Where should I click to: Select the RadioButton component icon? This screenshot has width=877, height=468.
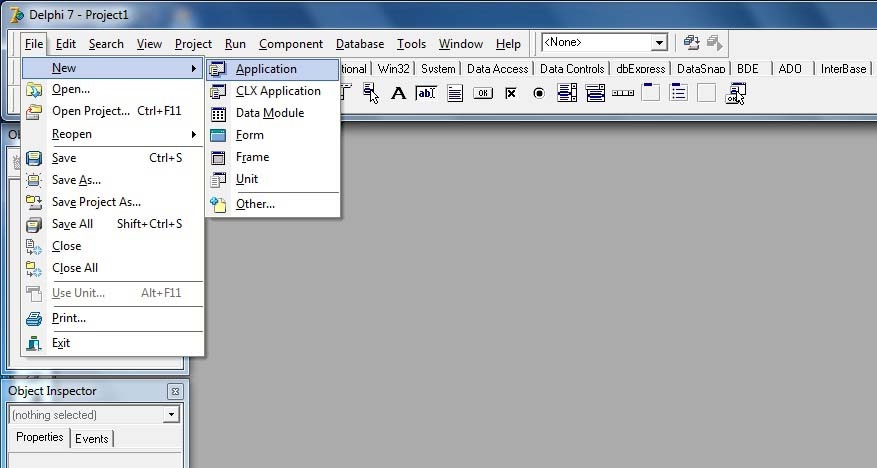[x=539, y=93]
